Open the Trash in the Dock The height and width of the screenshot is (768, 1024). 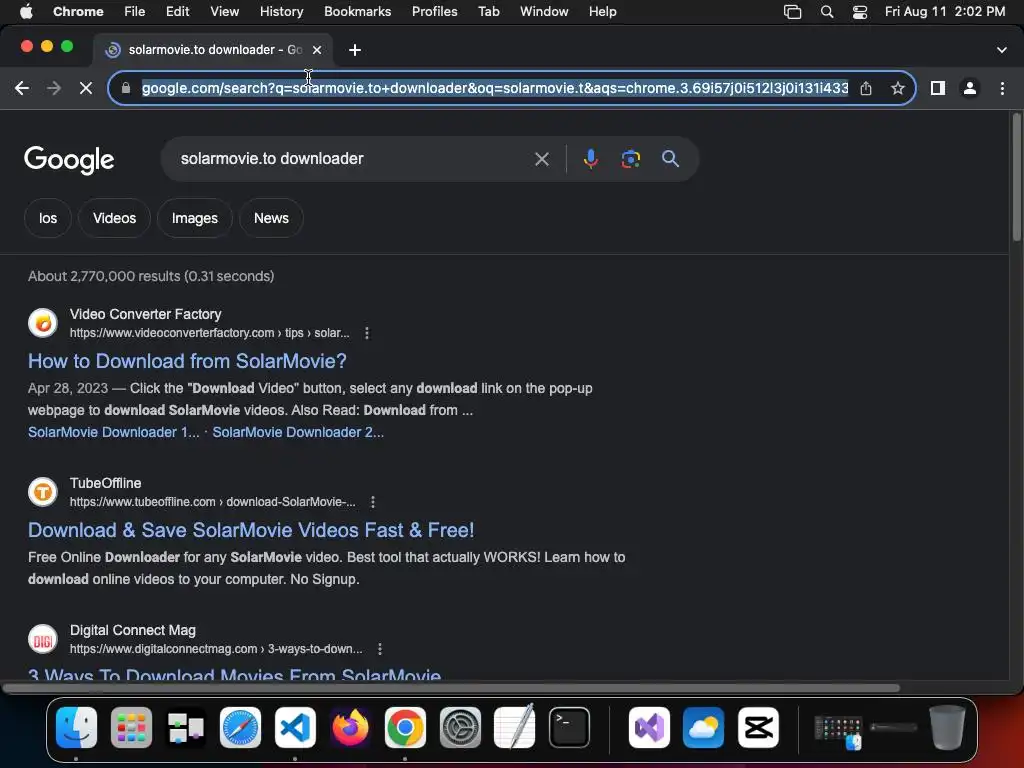click(x=948, y=728)
